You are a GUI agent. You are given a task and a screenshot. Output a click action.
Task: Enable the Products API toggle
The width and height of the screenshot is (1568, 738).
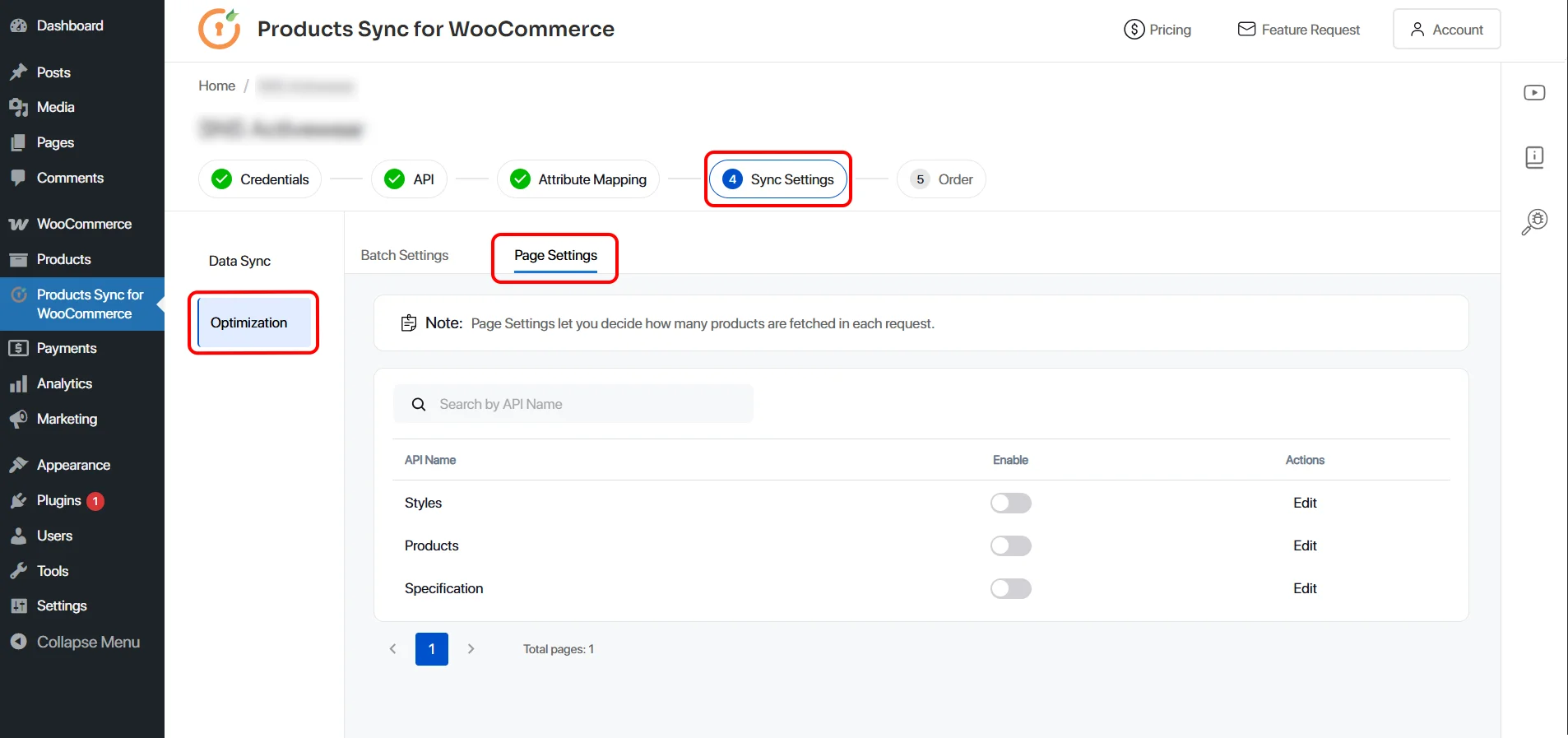pyautogui.click(x=1010, y=545)
